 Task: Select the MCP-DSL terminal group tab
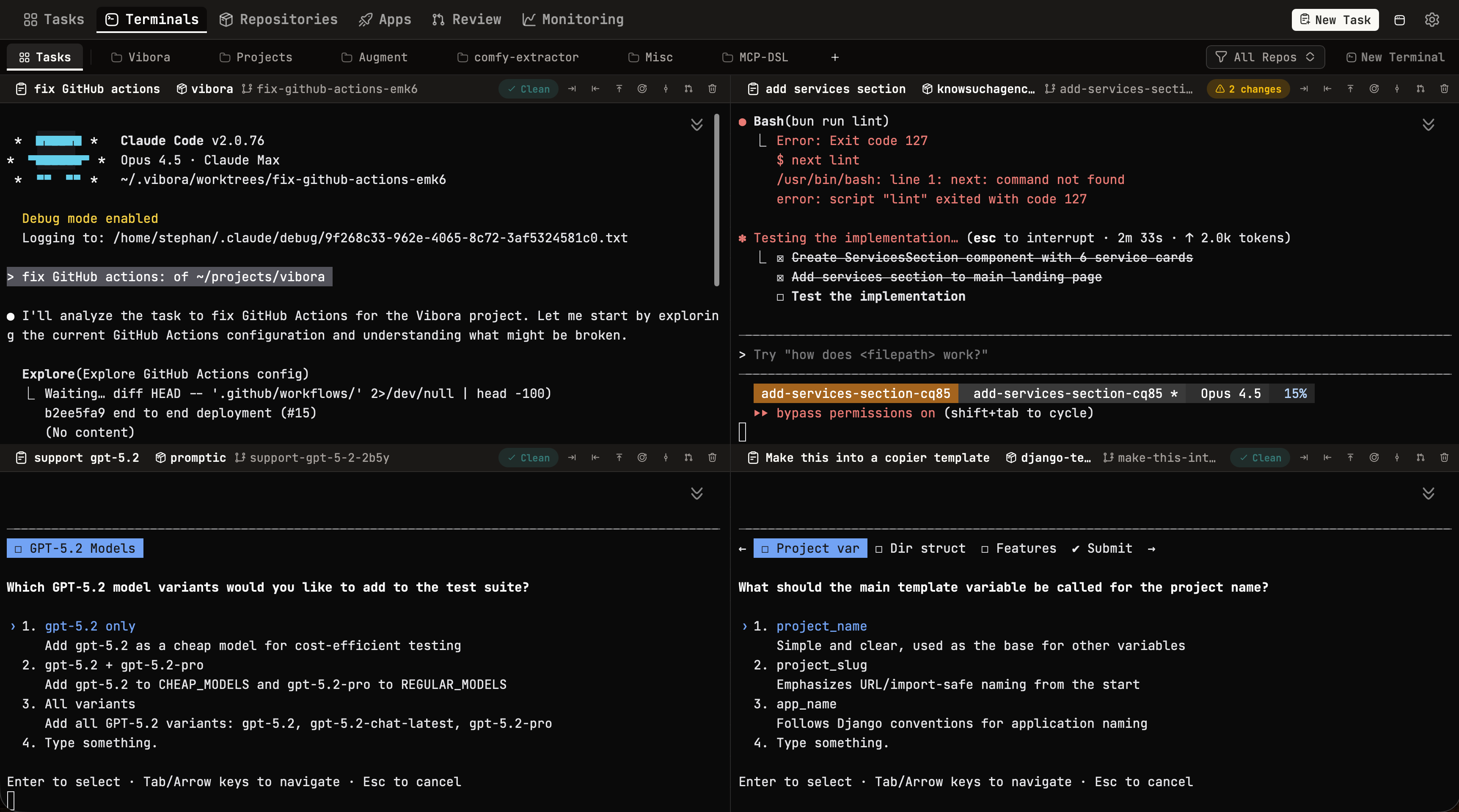[755, 57]
